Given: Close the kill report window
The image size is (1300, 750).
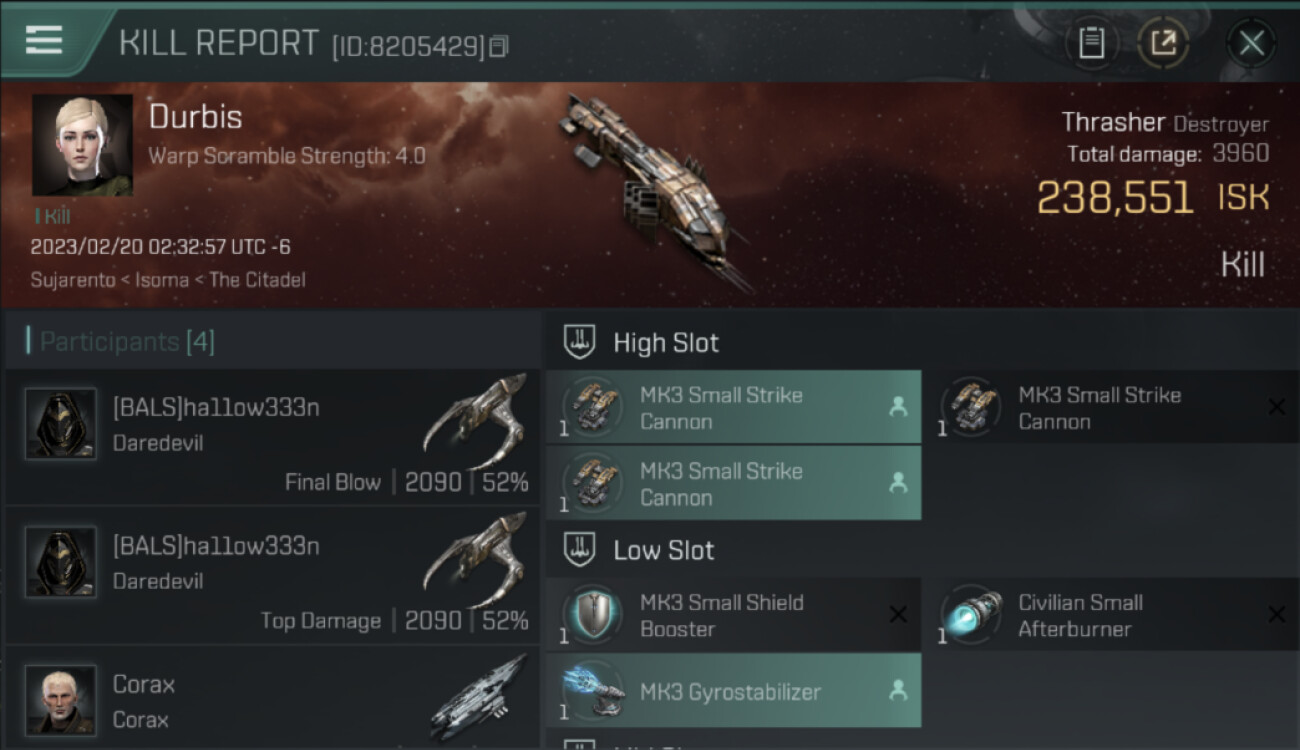Looking at the screenshot, I should (1251, 43).
